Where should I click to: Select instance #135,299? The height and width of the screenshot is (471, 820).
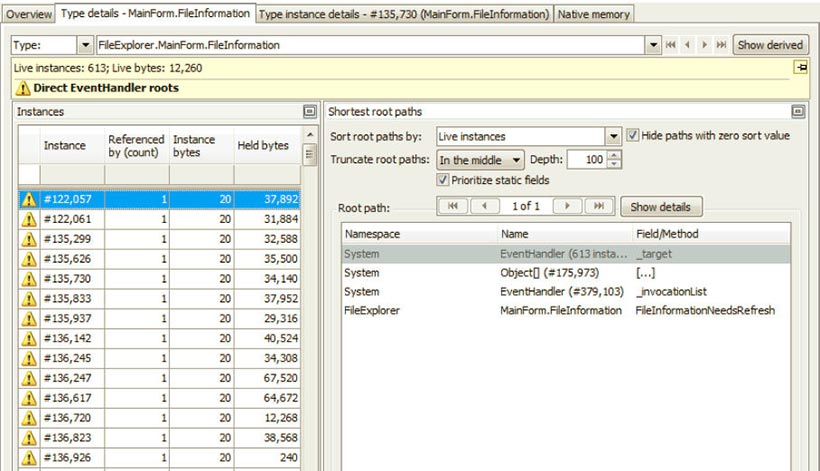[x=160, y=239]
